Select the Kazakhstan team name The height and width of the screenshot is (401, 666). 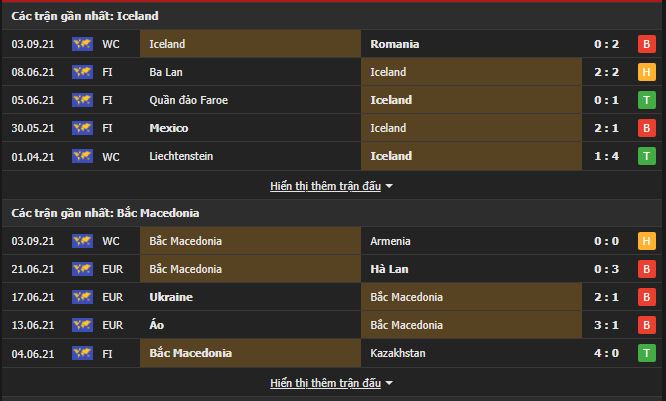pyautogui.click(x=397, y=353)
